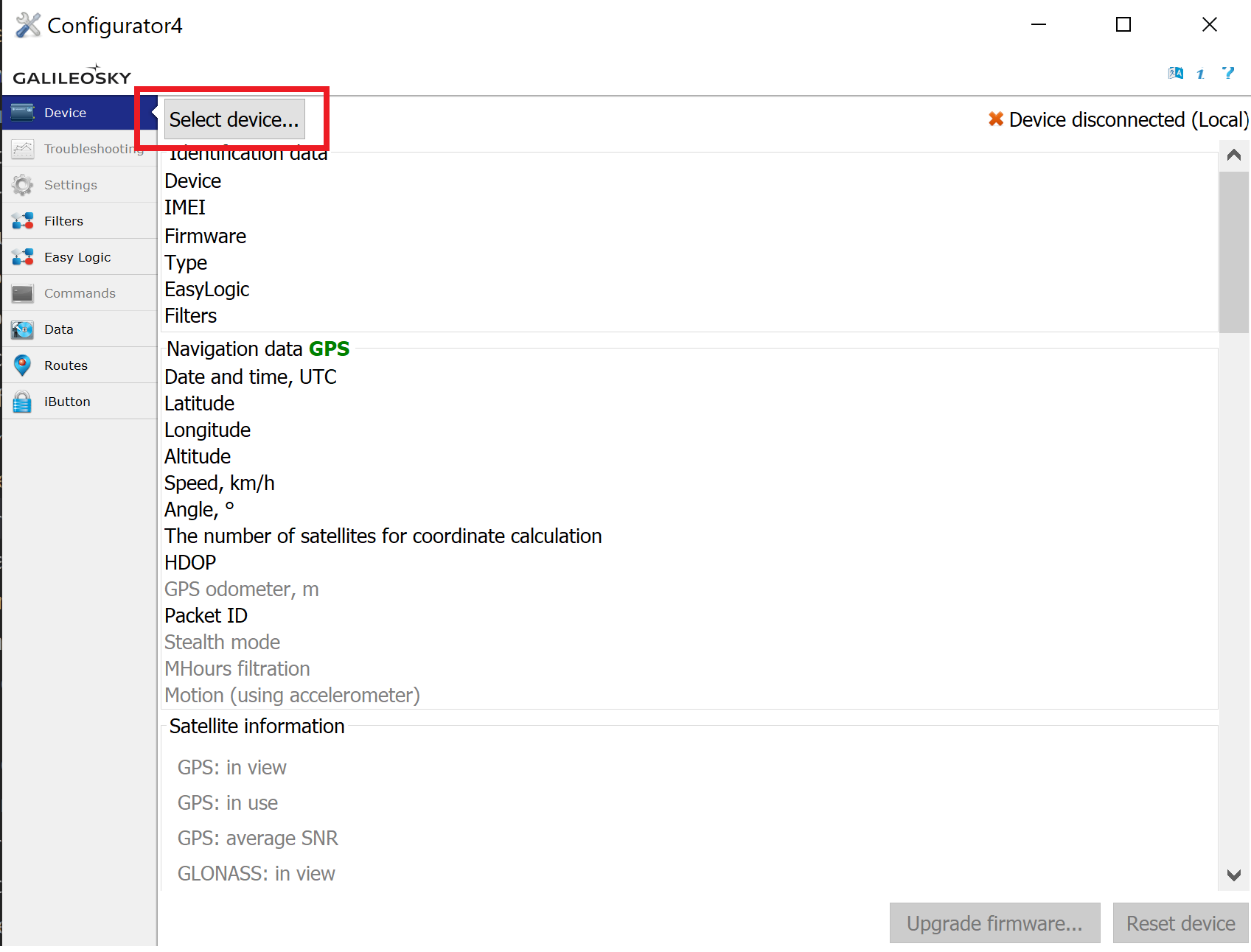Click the Select device... button

(234, 119)
